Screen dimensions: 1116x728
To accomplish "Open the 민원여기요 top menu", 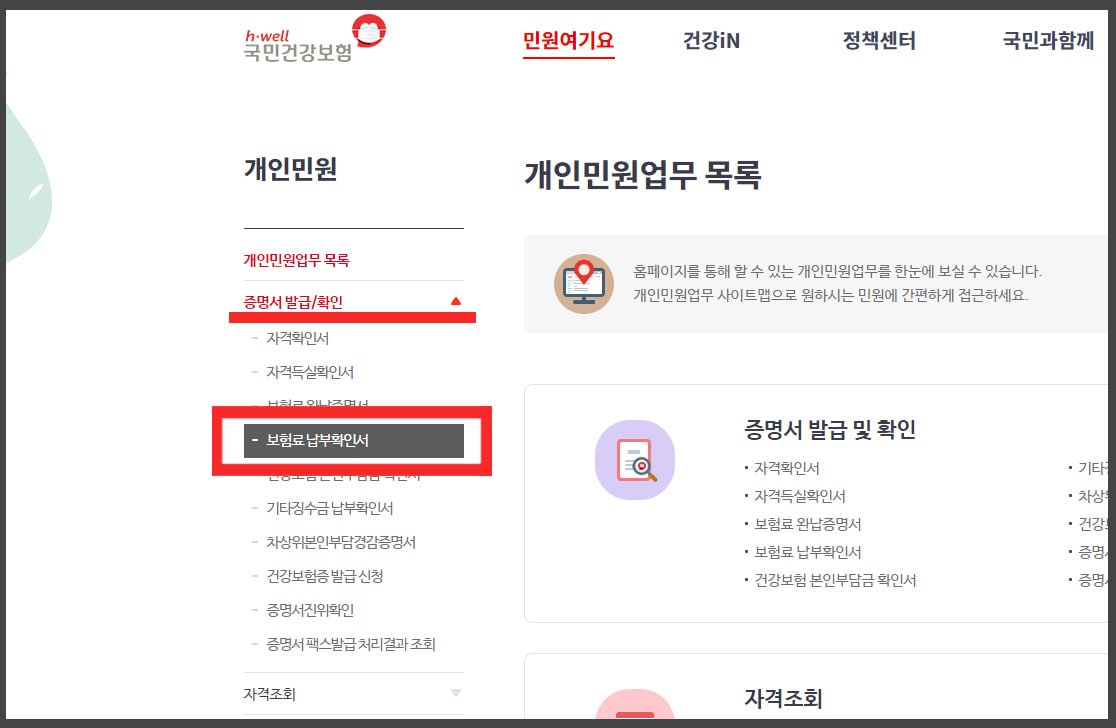I will (x=568, y=41).
